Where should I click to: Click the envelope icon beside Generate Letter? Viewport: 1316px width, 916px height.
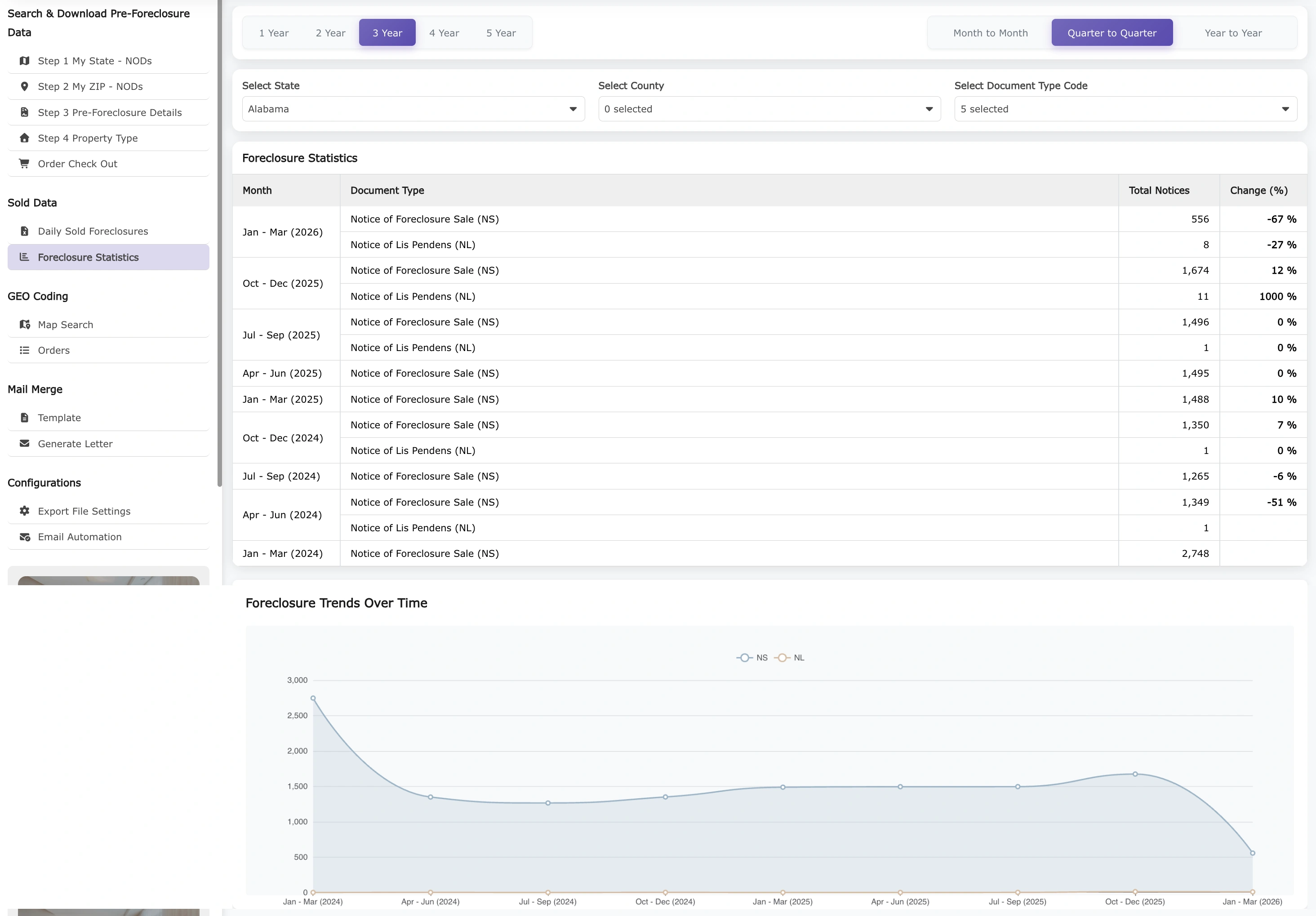(24, 443)
